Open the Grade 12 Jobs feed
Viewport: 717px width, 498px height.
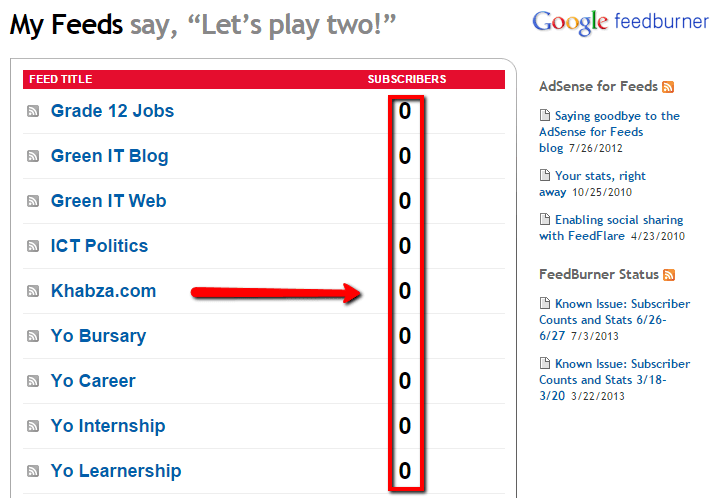coord(112,111)
